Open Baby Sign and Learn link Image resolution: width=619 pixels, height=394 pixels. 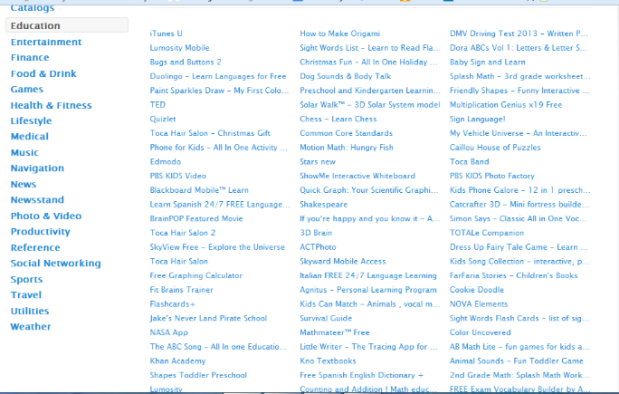[487, 62]
